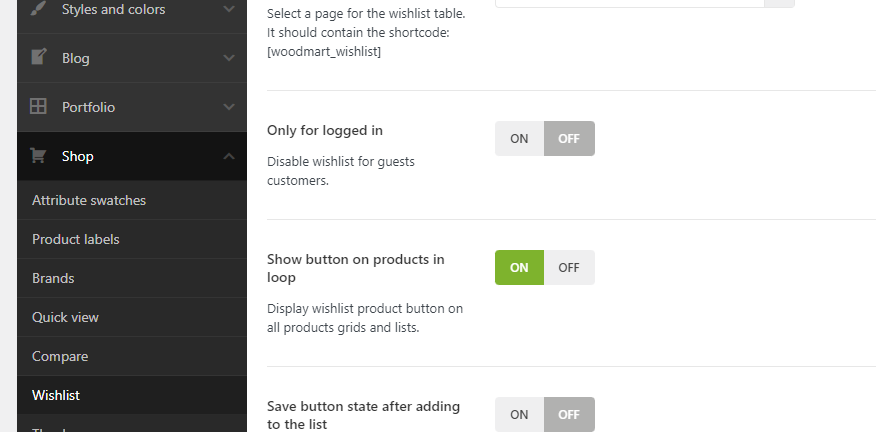Go to Product labels settings
This screenshot has width=876, height=432.
point(75,239)
